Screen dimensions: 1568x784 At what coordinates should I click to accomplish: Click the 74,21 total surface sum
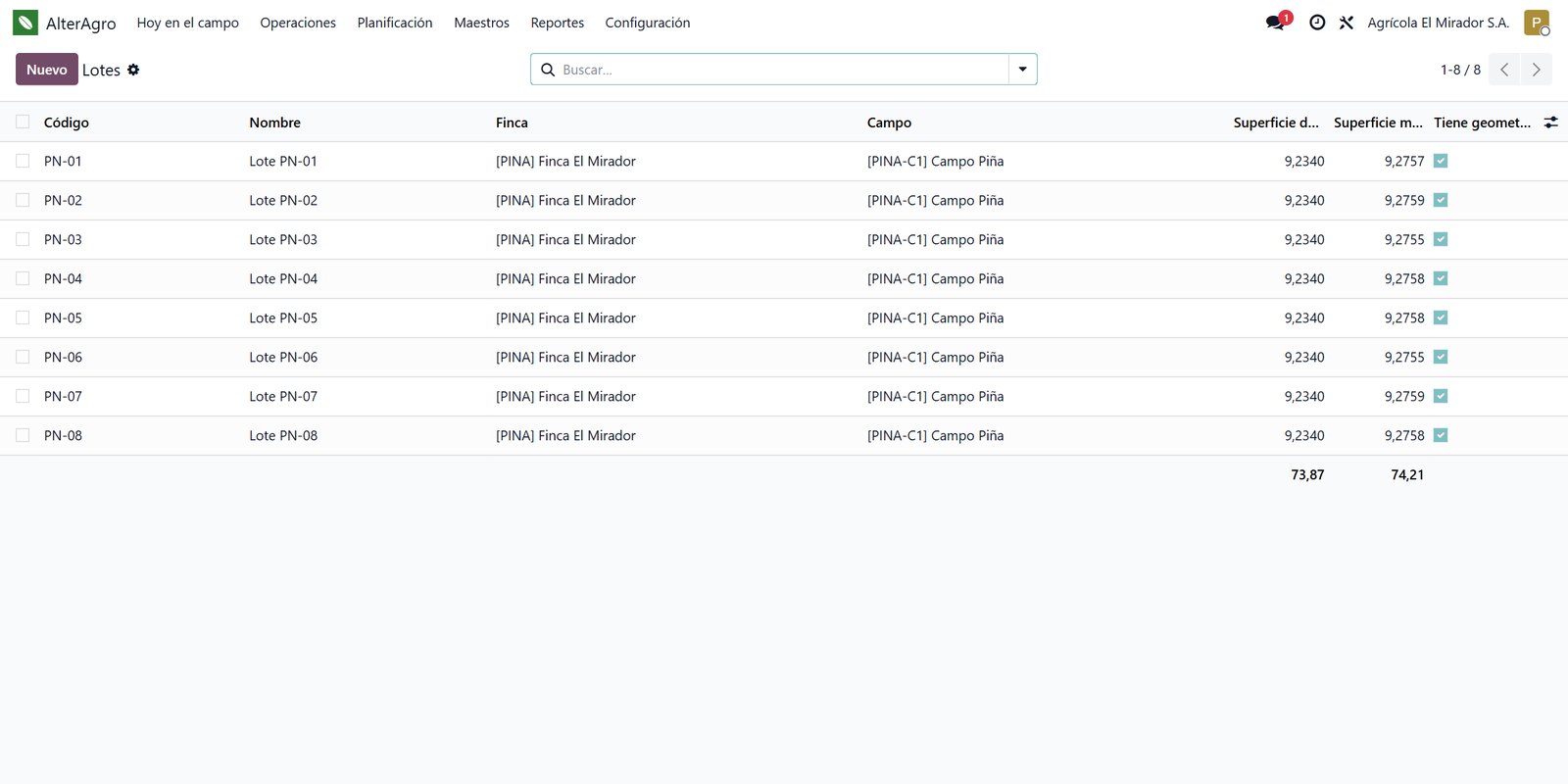(1407, 474)
